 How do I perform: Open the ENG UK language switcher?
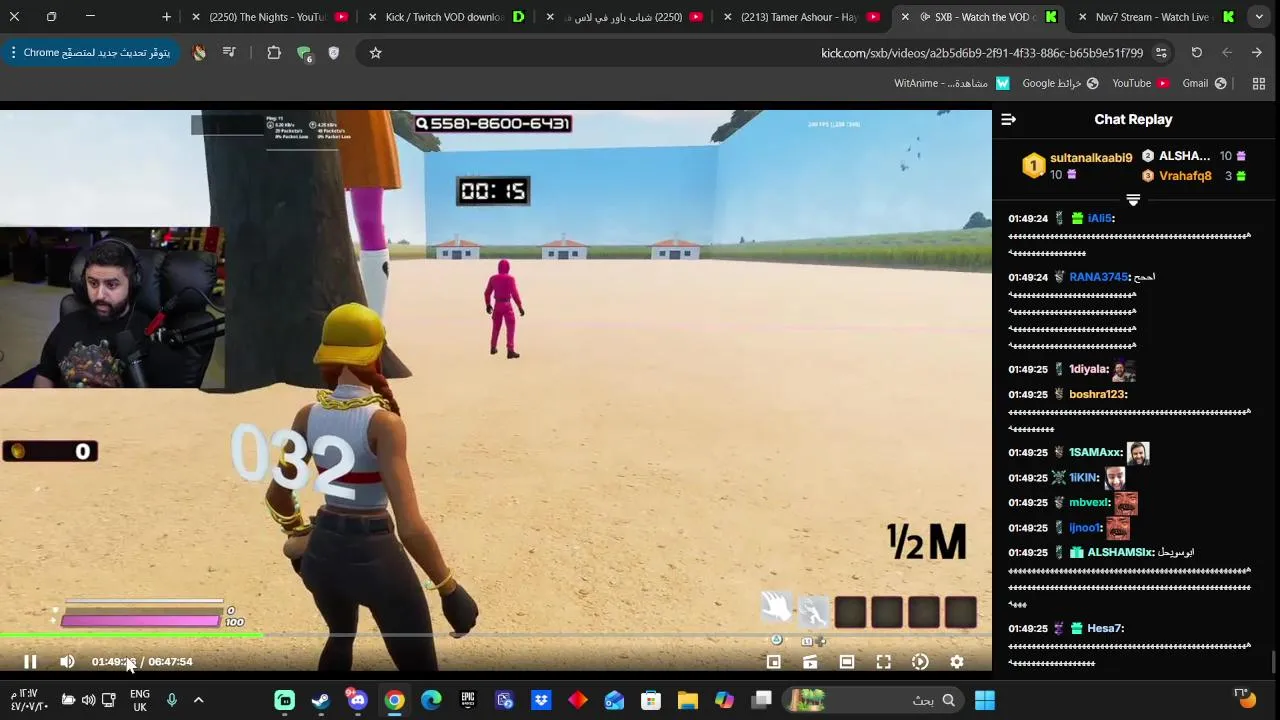(140, 700)
